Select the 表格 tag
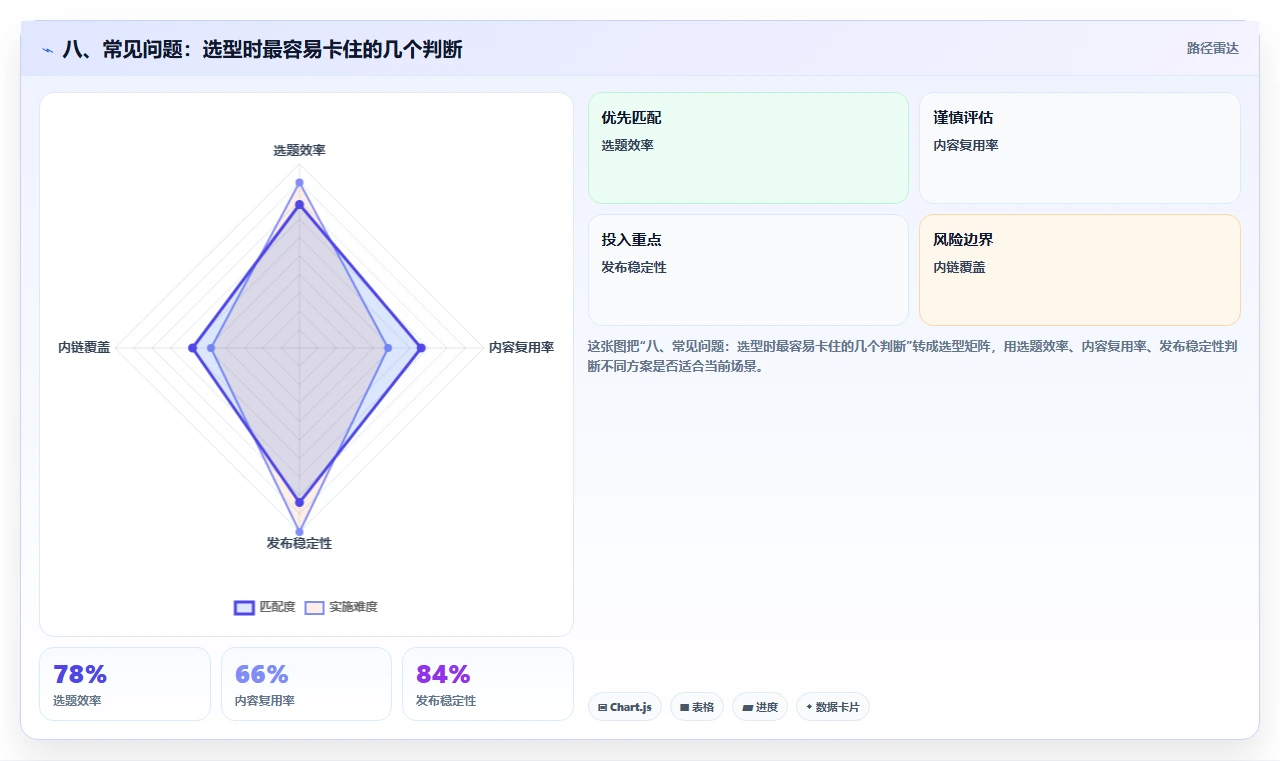The width and height of the screenshot is (1280, 761). (x=697, y=707)
